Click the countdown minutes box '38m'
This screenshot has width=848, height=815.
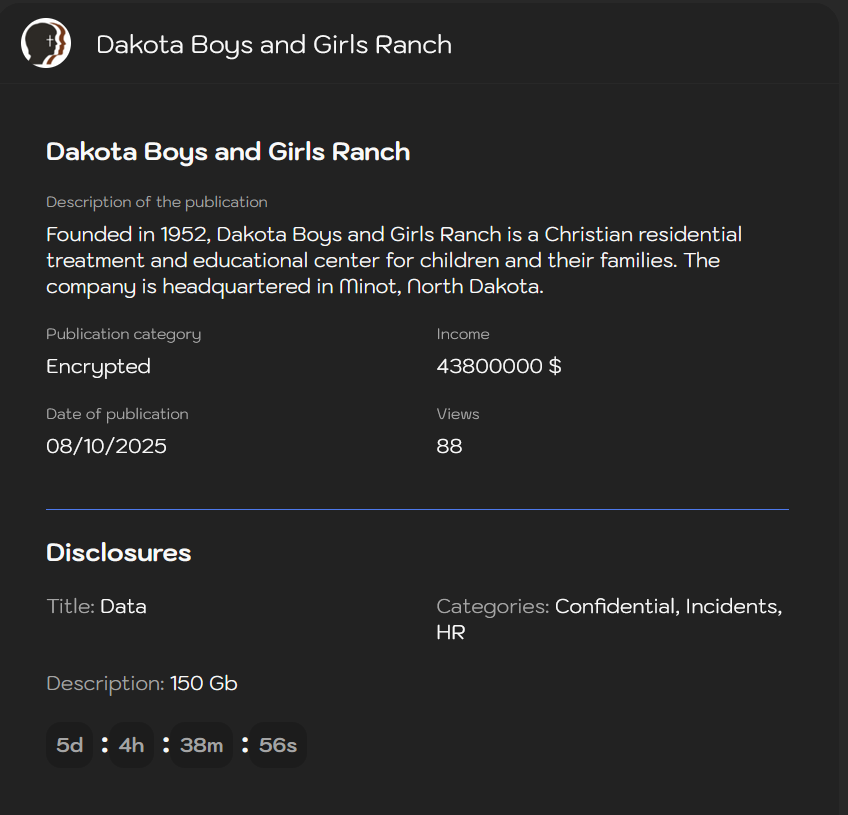tap(201, 745)
